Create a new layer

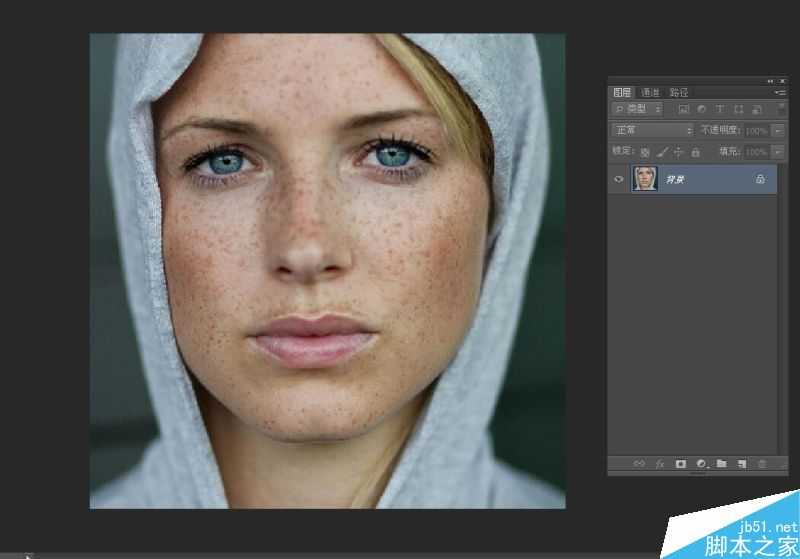pyautogui.click(x=741, y=464)
